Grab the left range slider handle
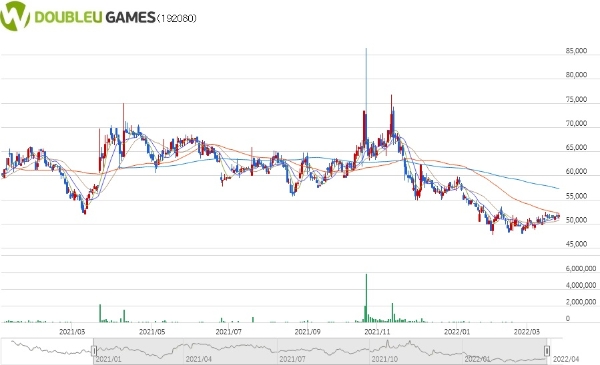Image resolution: width=600 pixels, height=365 pixels. pos(94,350)
